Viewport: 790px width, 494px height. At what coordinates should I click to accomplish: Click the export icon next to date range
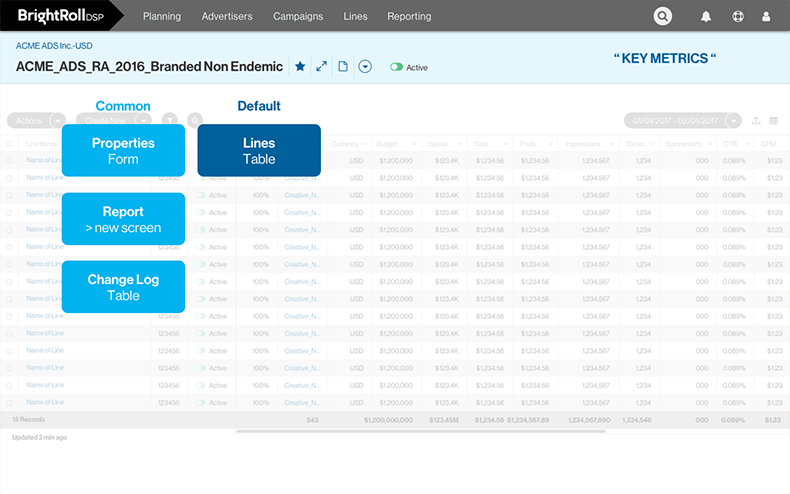(756, 121)
